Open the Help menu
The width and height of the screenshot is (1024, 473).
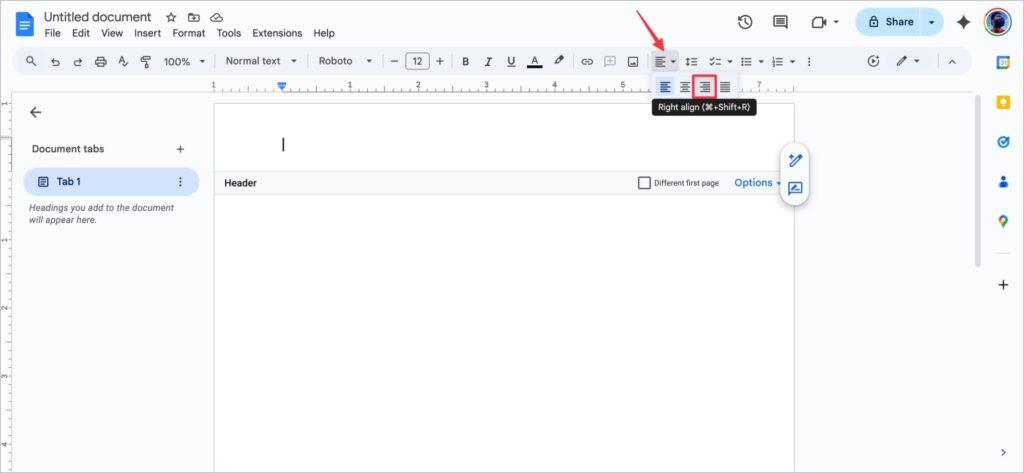324,33
